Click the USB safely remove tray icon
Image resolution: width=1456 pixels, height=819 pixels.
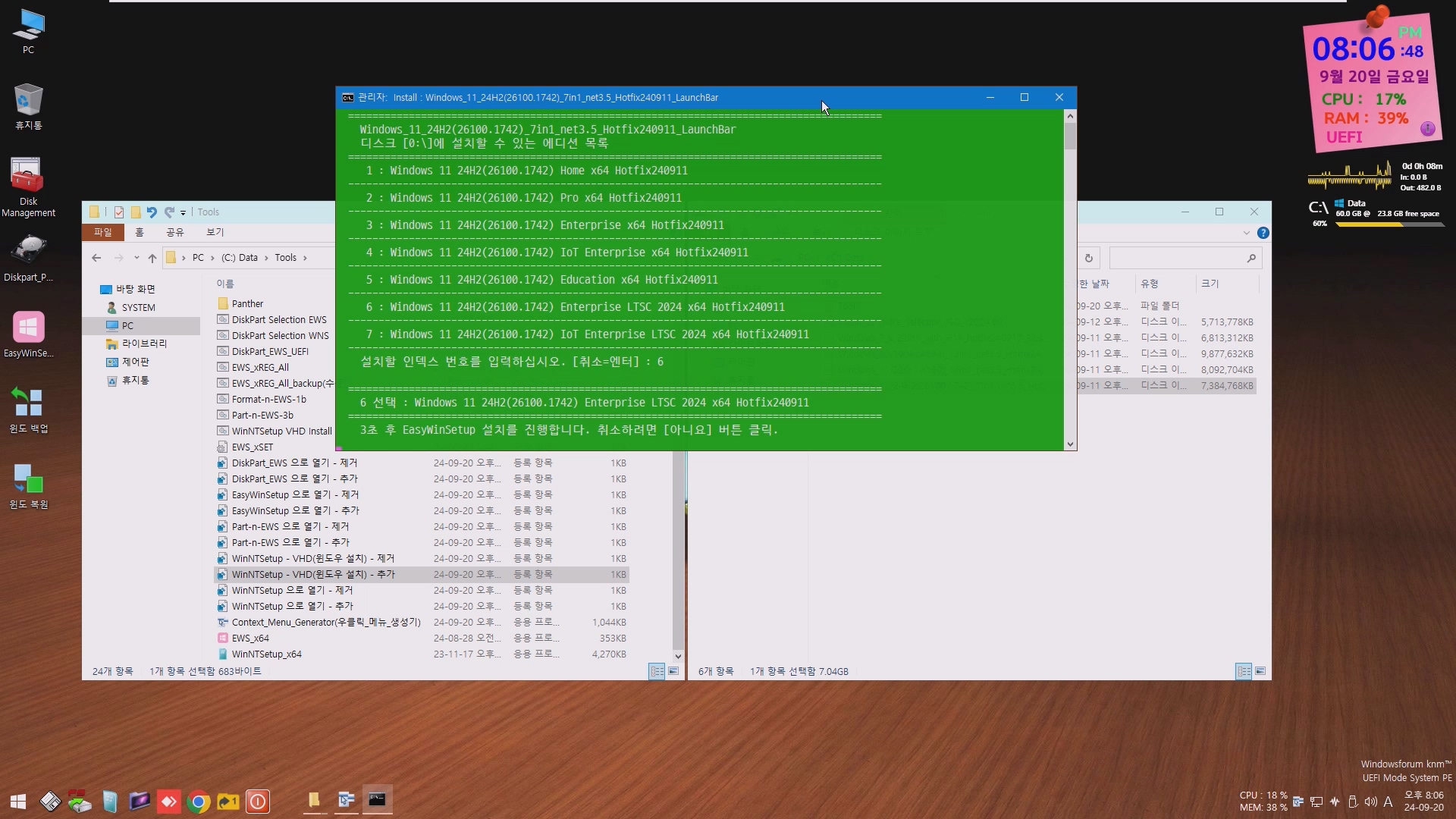tap(1352, 802)
